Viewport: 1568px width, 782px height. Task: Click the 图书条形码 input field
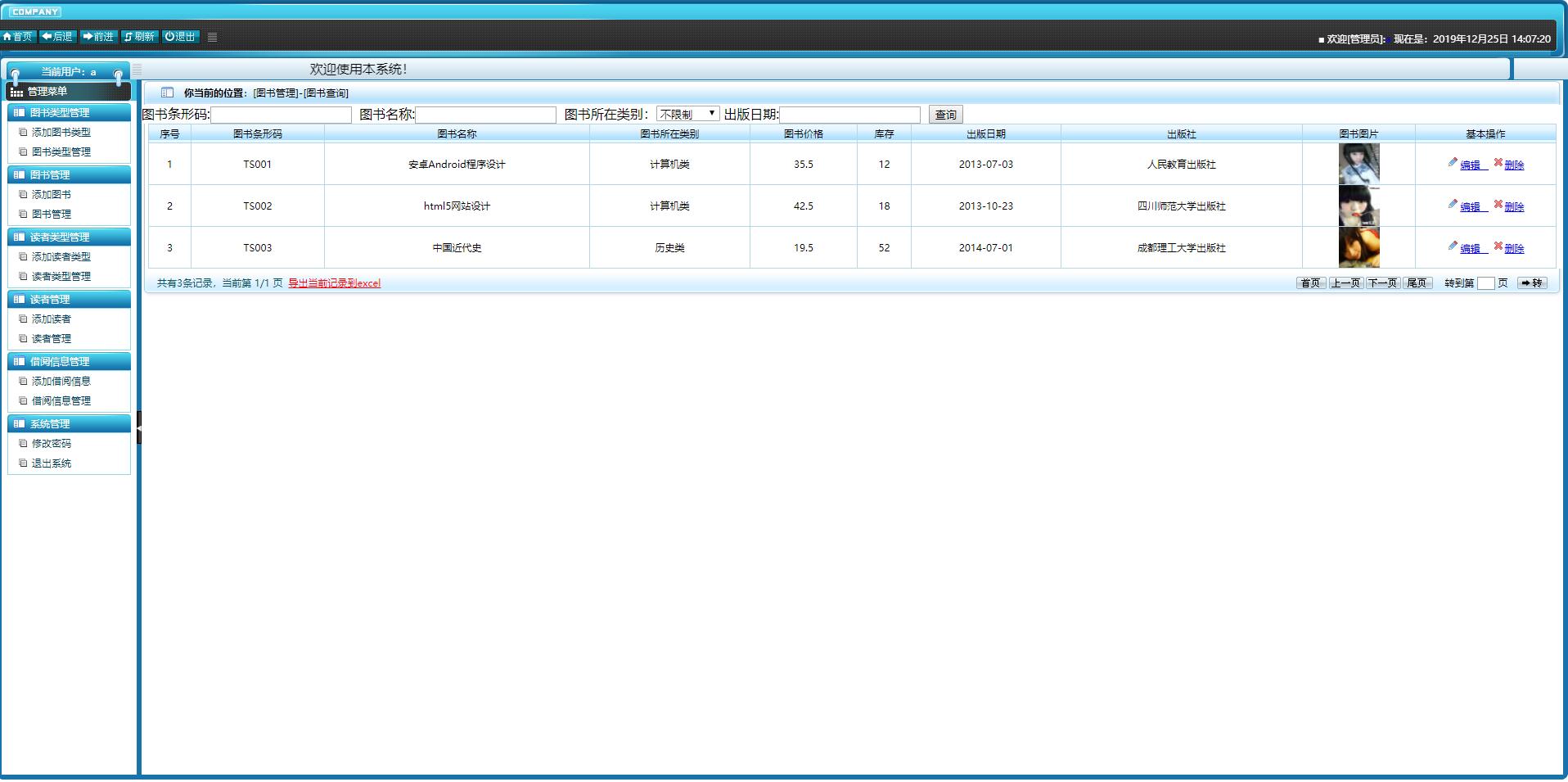click(x=281, y=115)
